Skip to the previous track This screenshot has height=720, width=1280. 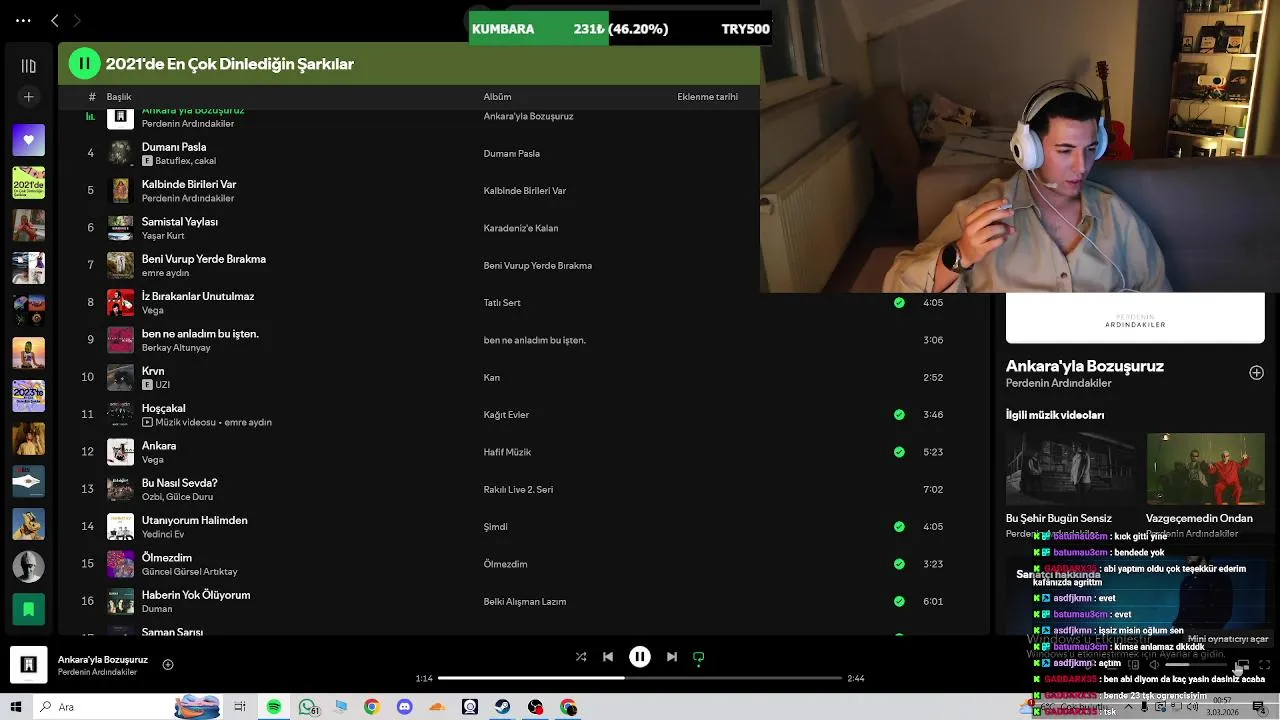[x=608, y=657]
